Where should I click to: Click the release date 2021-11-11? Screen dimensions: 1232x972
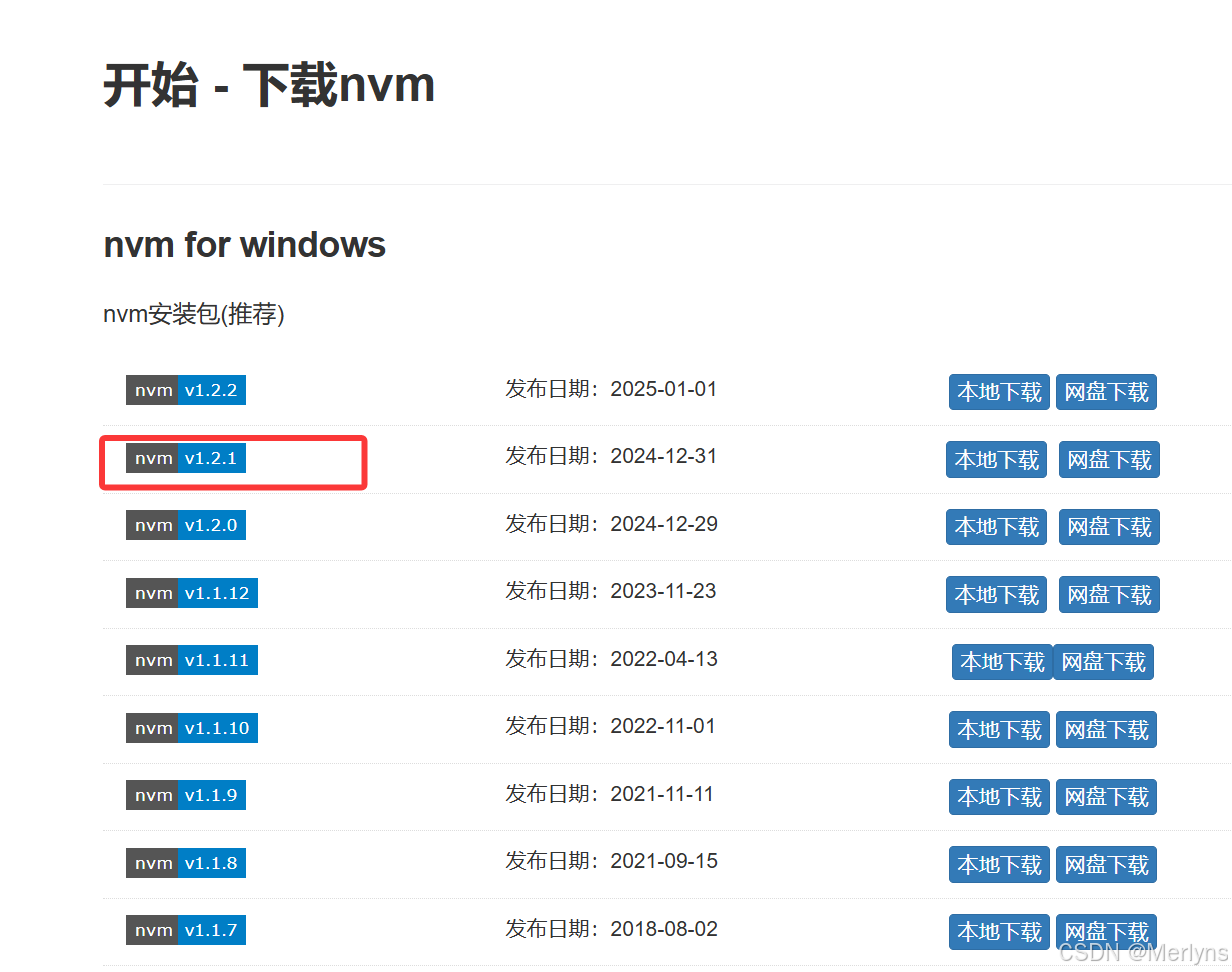pyautogui.click(x=664, y=794)
